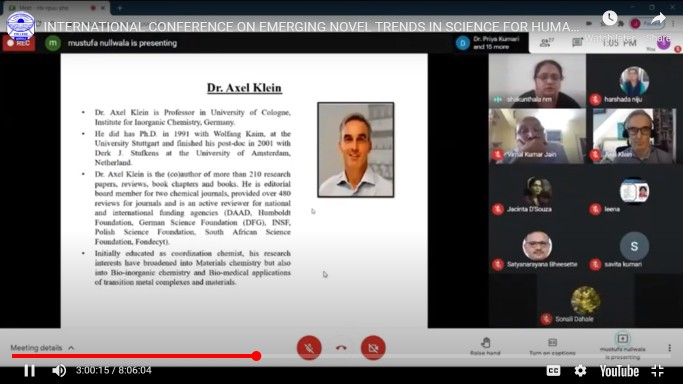Exit fullscreen mode icon
This screenshot has width=683, height=384.
coord(657,371)
